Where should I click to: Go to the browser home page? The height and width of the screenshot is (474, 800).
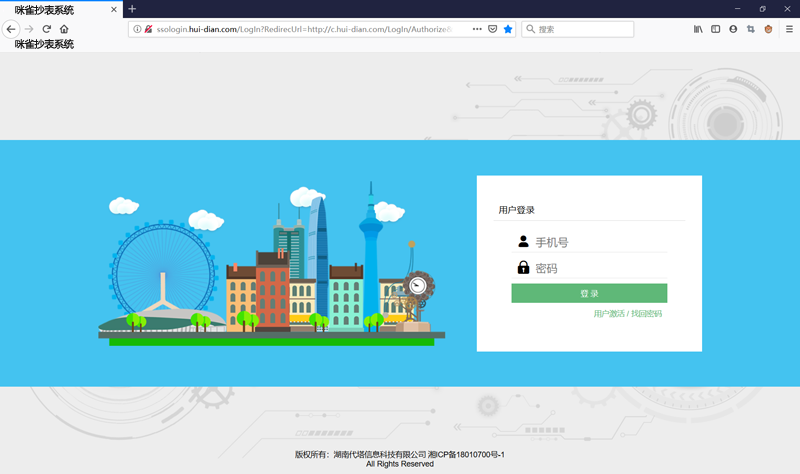point(64,30)
